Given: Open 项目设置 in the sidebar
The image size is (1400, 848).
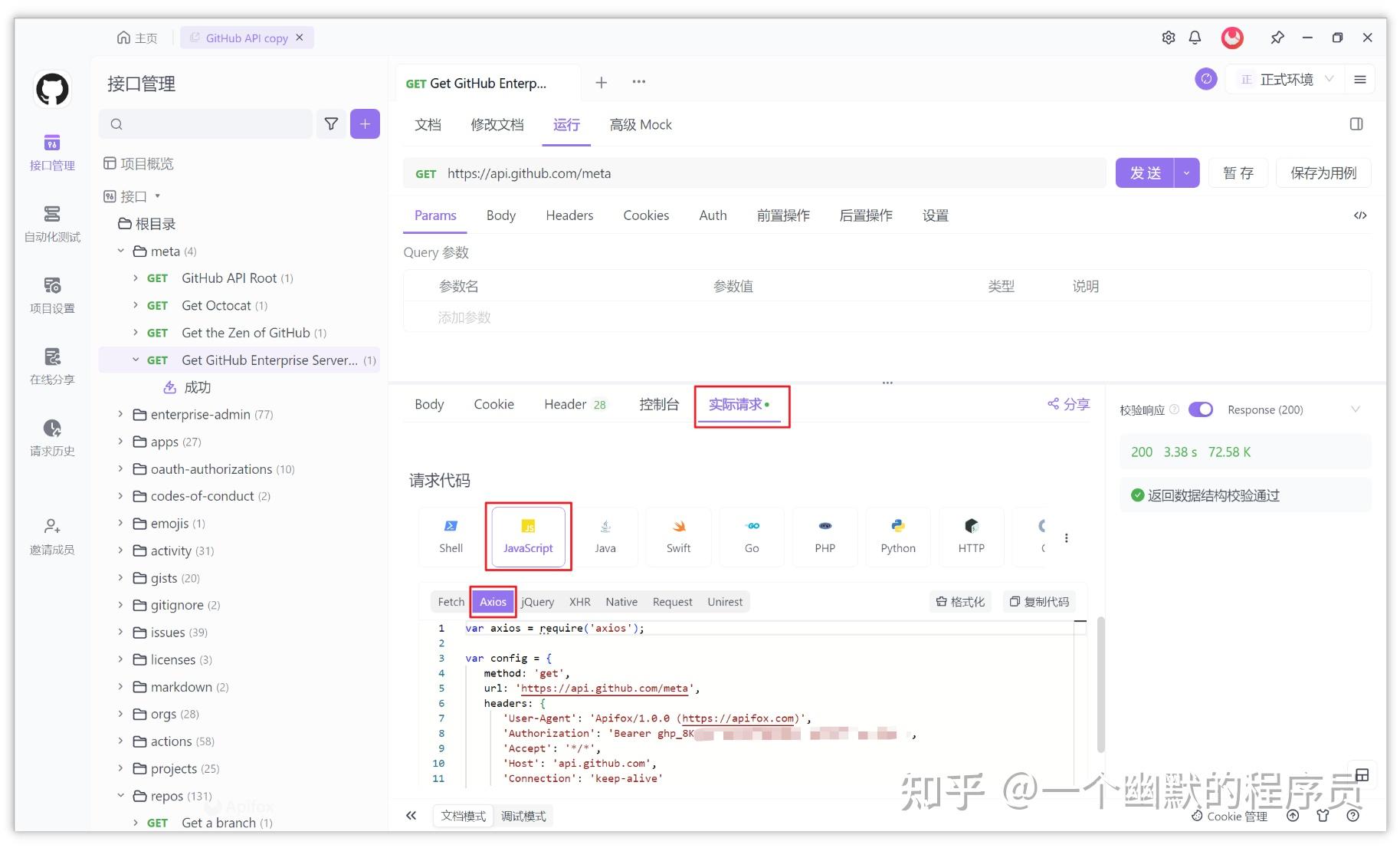Looking at the screenshot, I should 52,294.
